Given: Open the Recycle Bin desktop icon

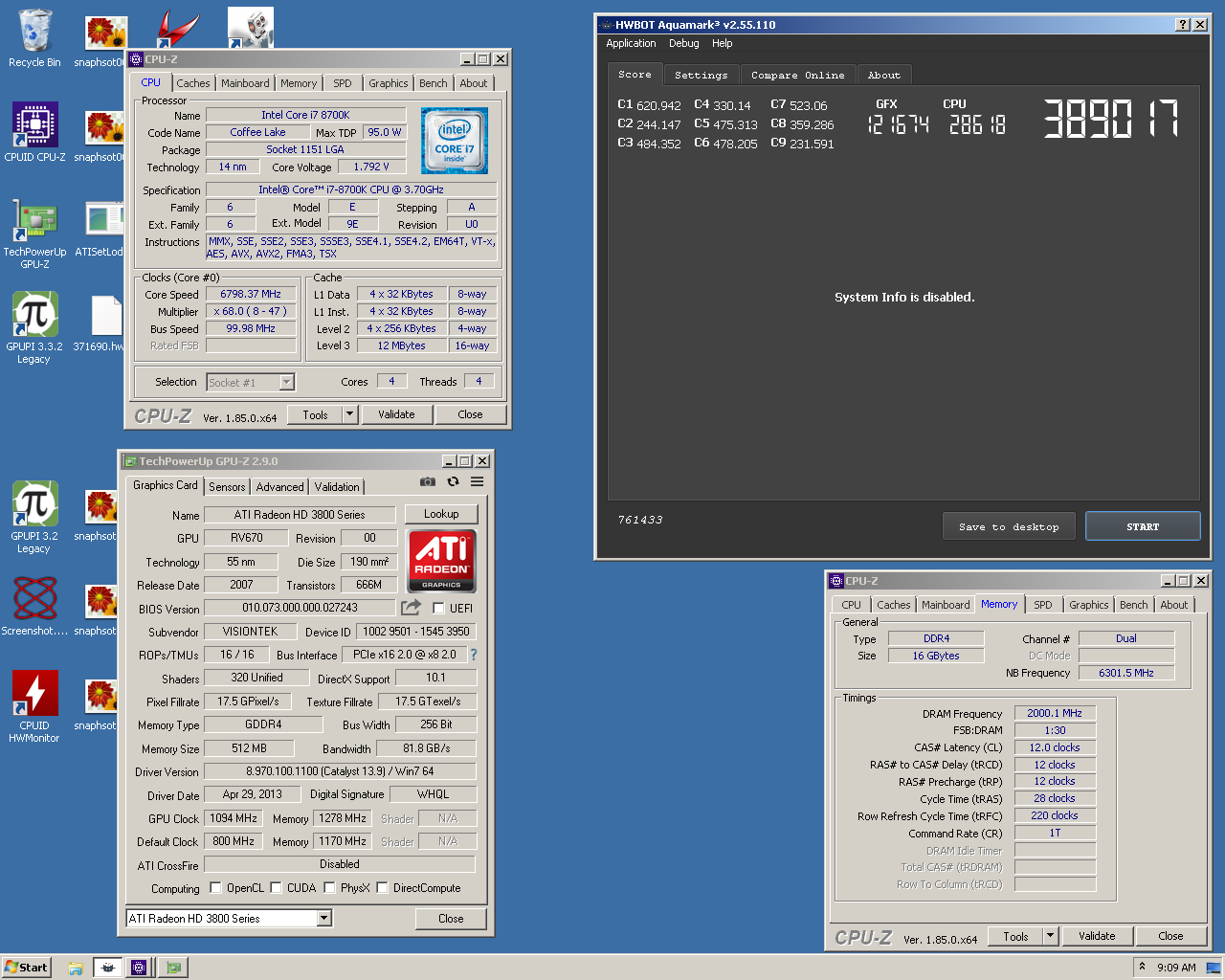Looking at the screenshot, I should [34, 38].
